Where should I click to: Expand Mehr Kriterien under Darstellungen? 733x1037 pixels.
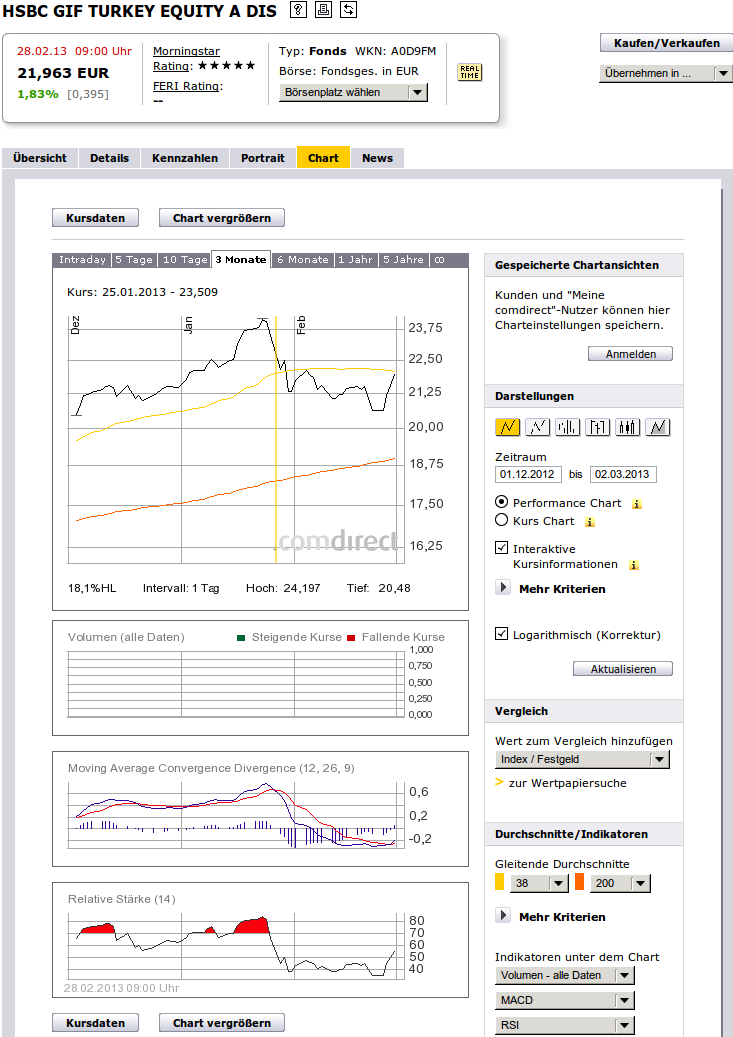pyautogui.click(x=503, y=587)
